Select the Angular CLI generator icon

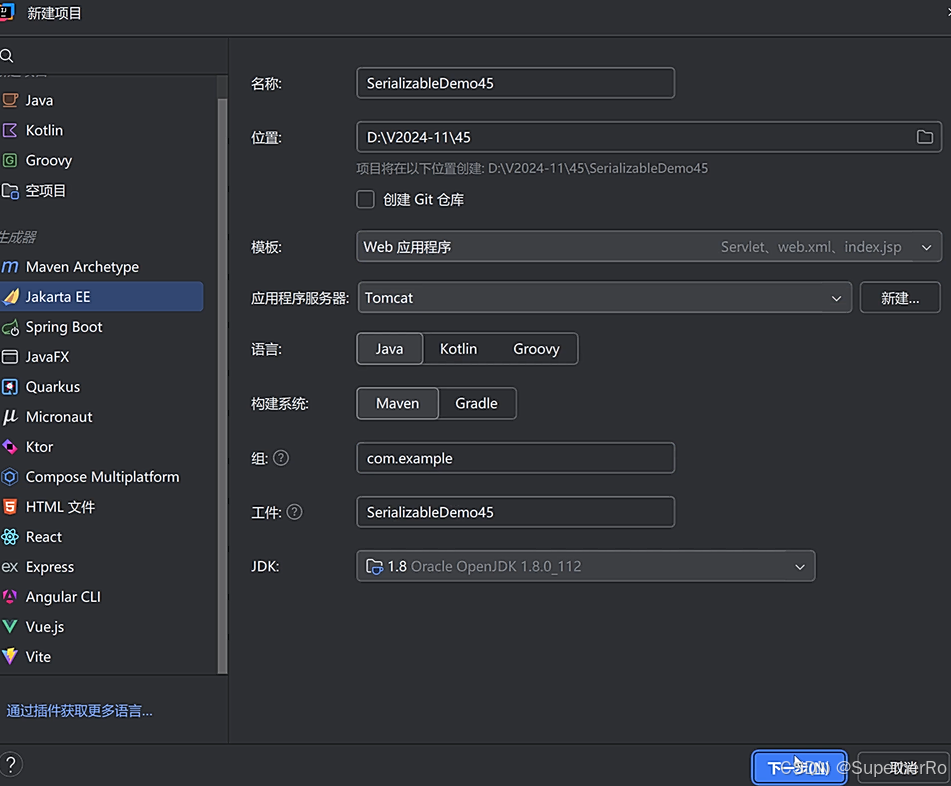[x=10, y=597]
